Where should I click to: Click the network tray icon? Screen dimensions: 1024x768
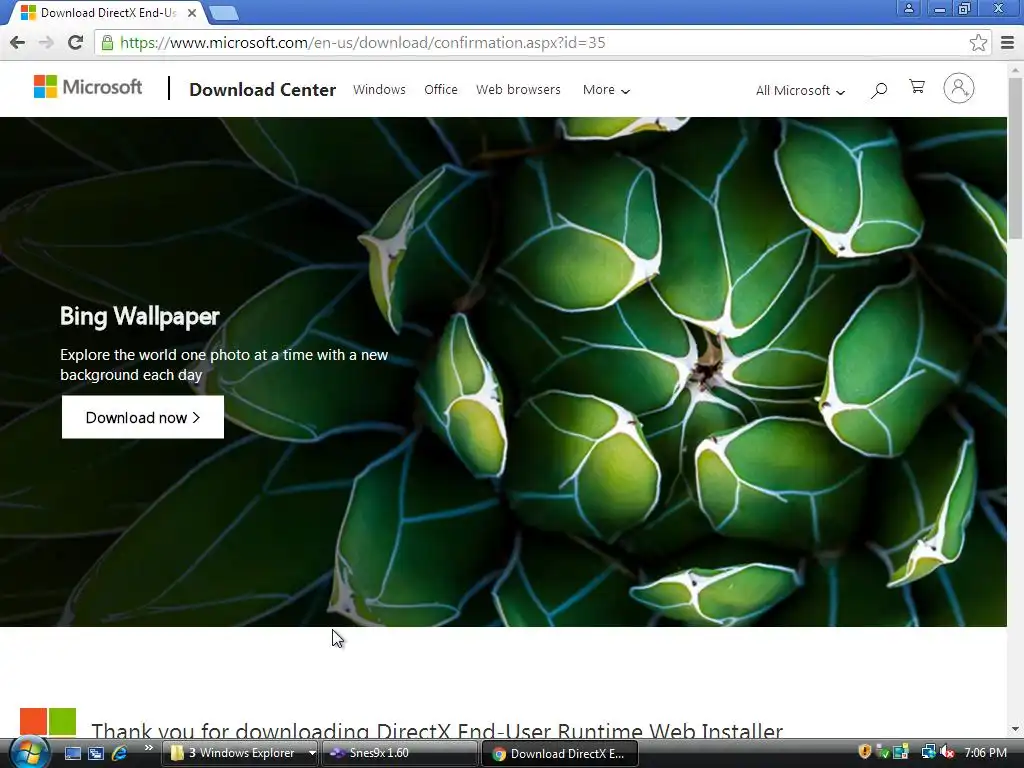pyautogui.click(x=928, y=752)
